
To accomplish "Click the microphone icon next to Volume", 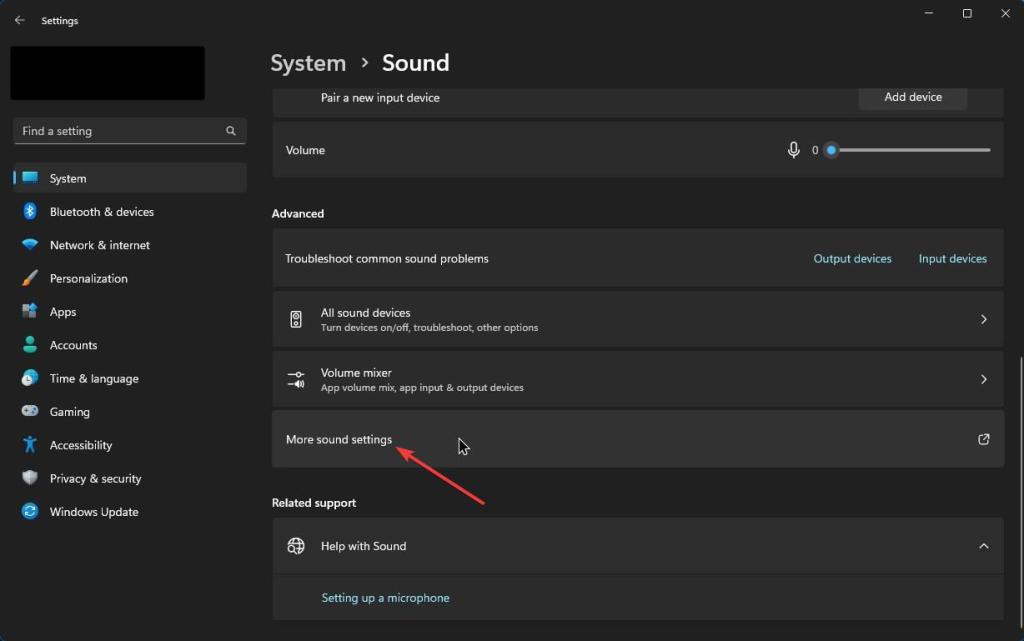I will [x=793, y=149].
